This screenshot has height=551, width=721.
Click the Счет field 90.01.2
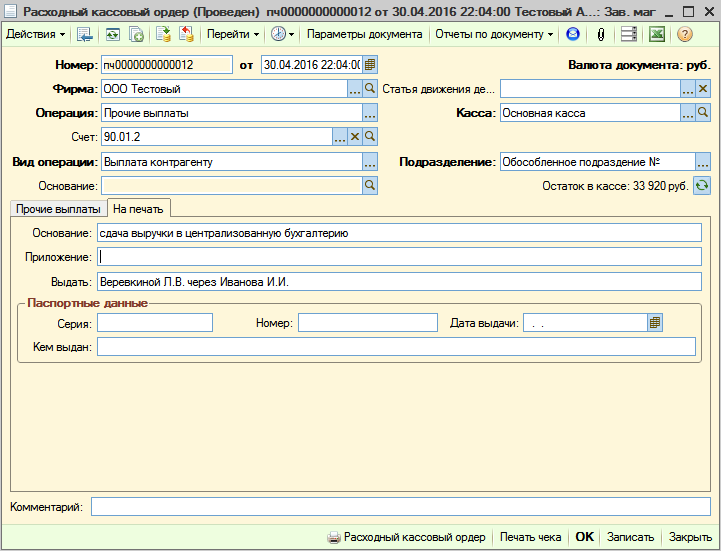pos(217,137)
